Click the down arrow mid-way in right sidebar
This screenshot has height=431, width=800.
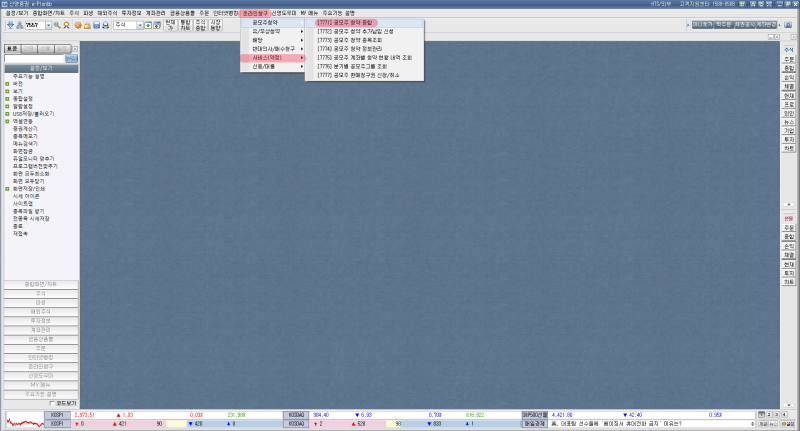[x=789, y=205]
